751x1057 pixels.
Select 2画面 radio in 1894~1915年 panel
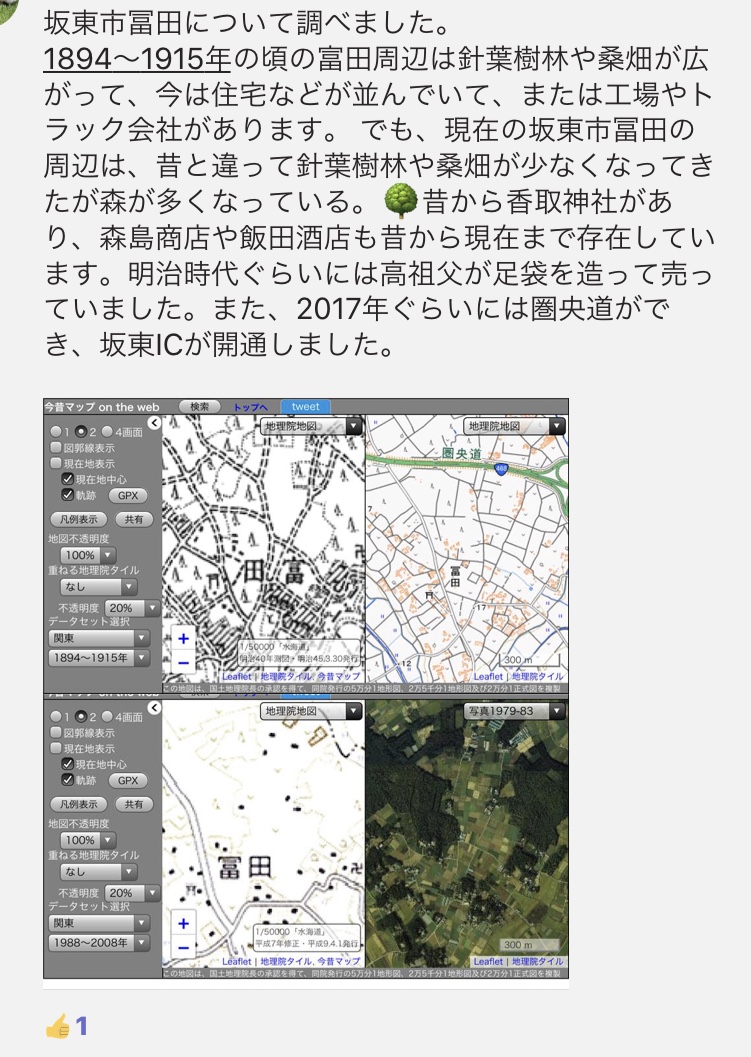[81, 431]
